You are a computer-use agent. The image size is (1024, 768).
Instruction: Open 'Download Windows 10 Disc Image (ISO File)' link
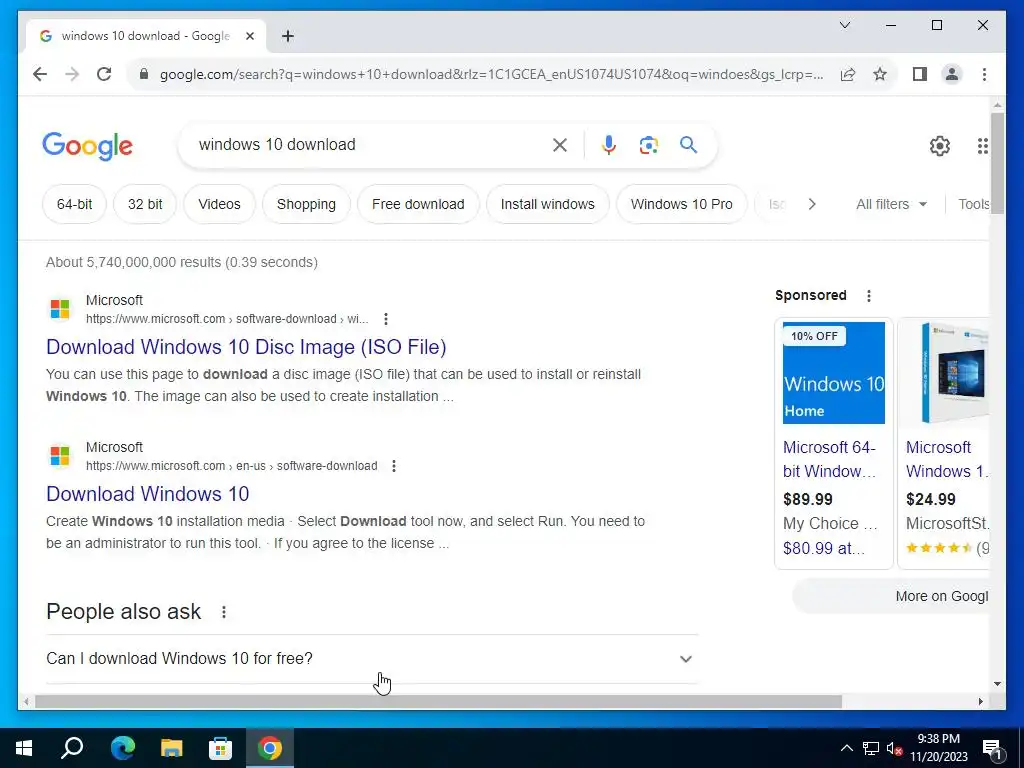pyautogui.click(x=246, y=347)
